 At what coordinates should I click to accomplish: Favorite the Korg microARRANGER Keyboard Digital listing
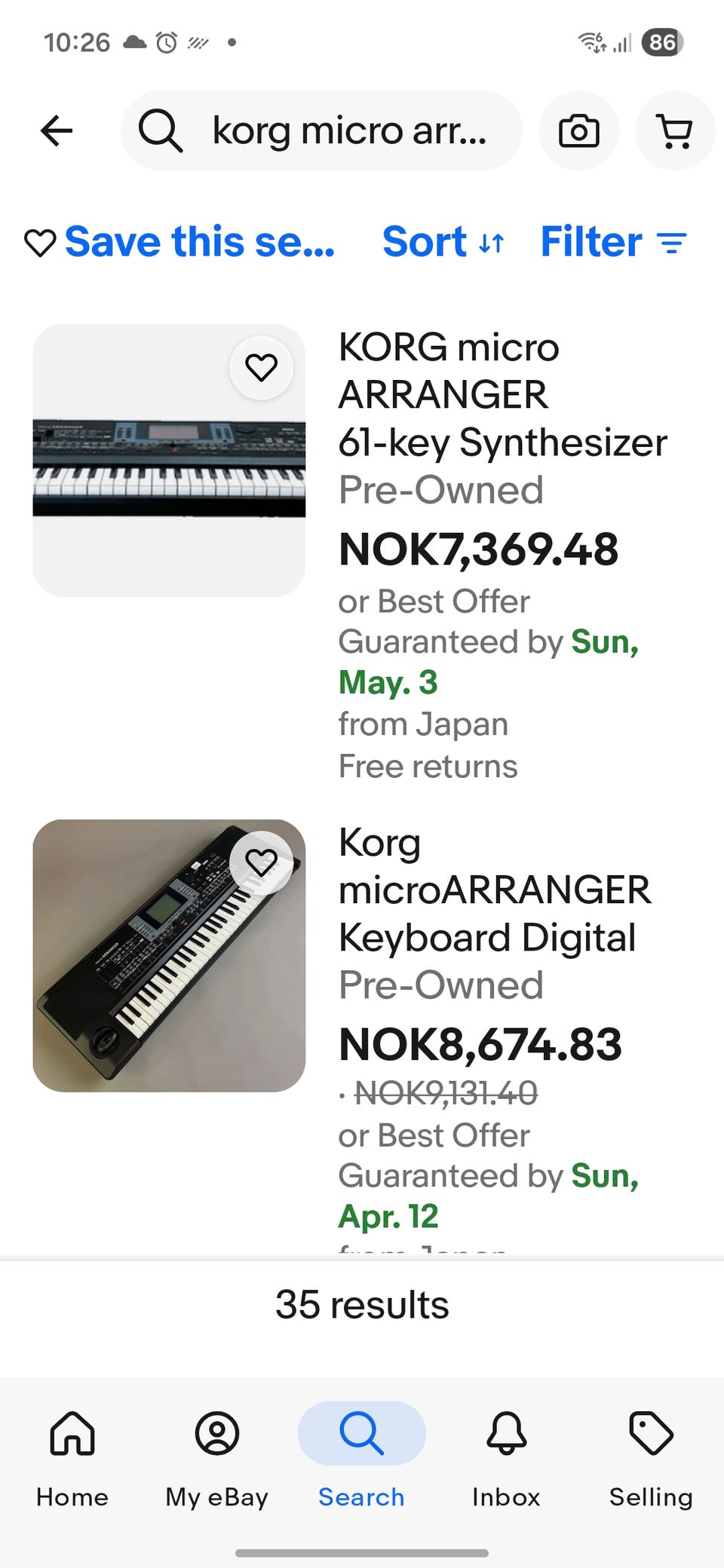point(262,862)
